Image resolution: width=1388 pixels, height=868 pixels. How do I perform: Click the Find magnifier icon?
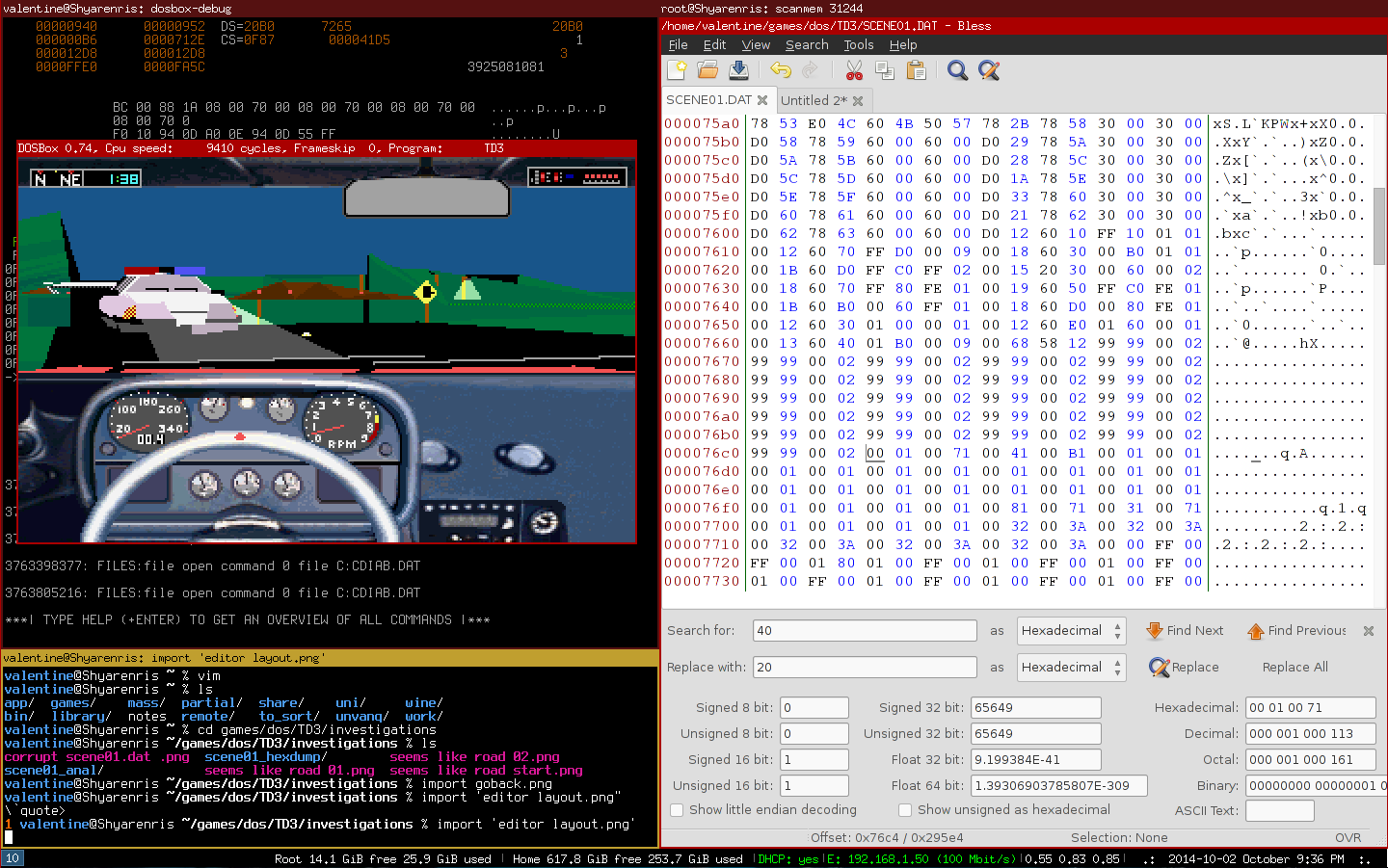(957, 69)
